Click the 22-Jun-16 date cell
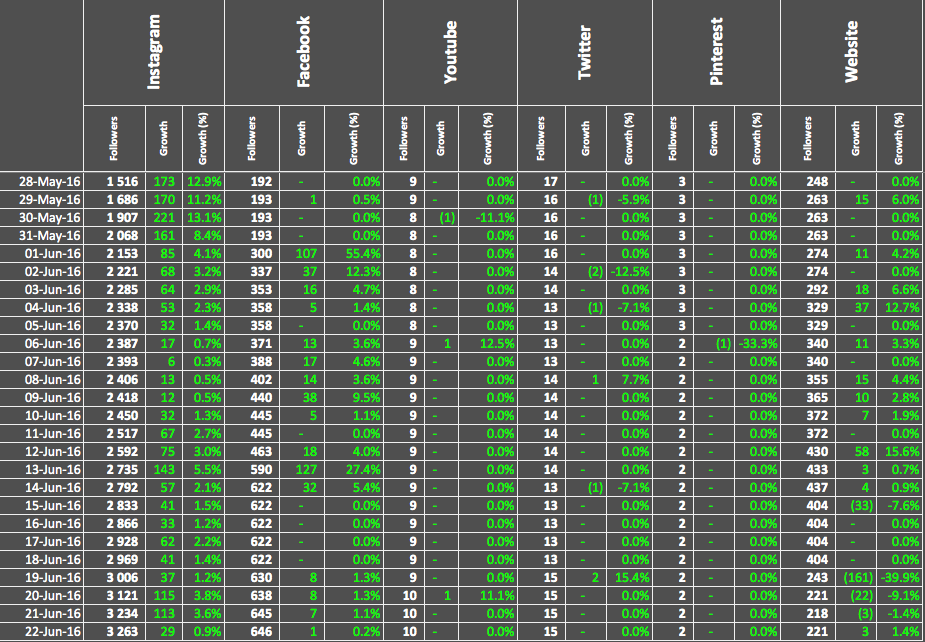This screenshot has width=925, height=642. (x=42, y=632)
